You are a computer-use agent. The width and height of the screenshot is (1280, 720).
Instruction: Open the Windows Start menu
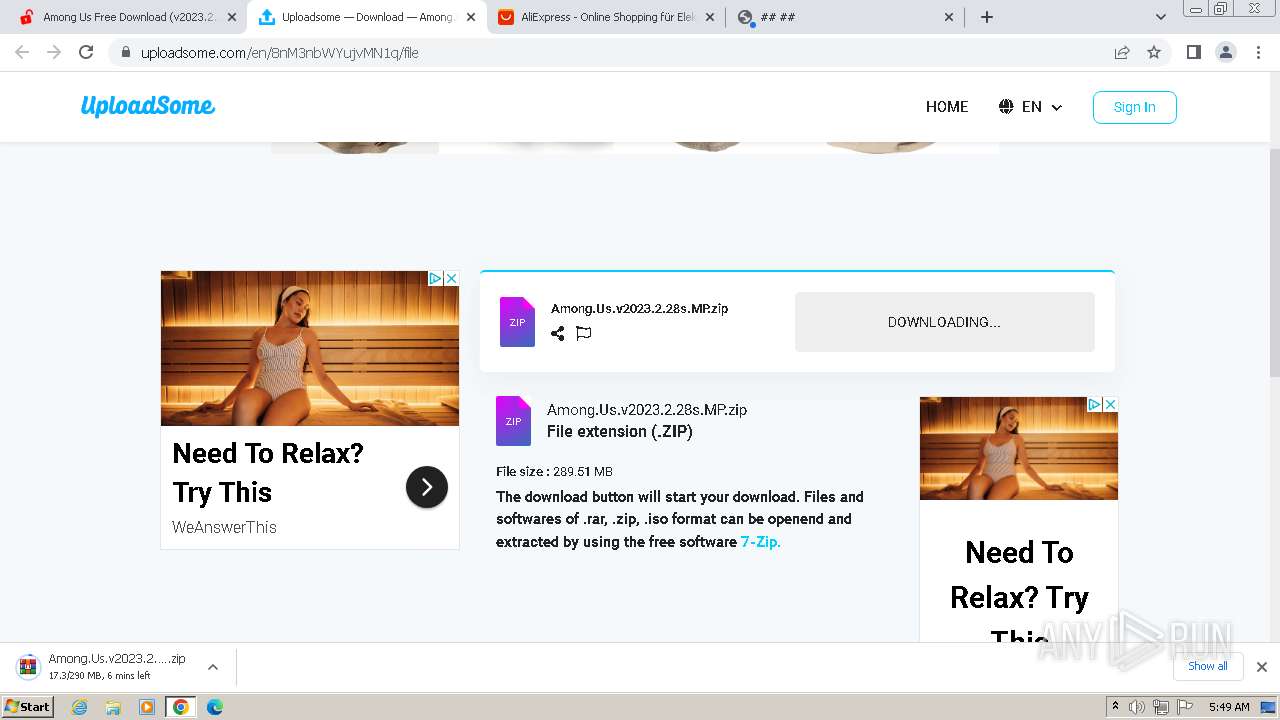(x=28, y=706)
